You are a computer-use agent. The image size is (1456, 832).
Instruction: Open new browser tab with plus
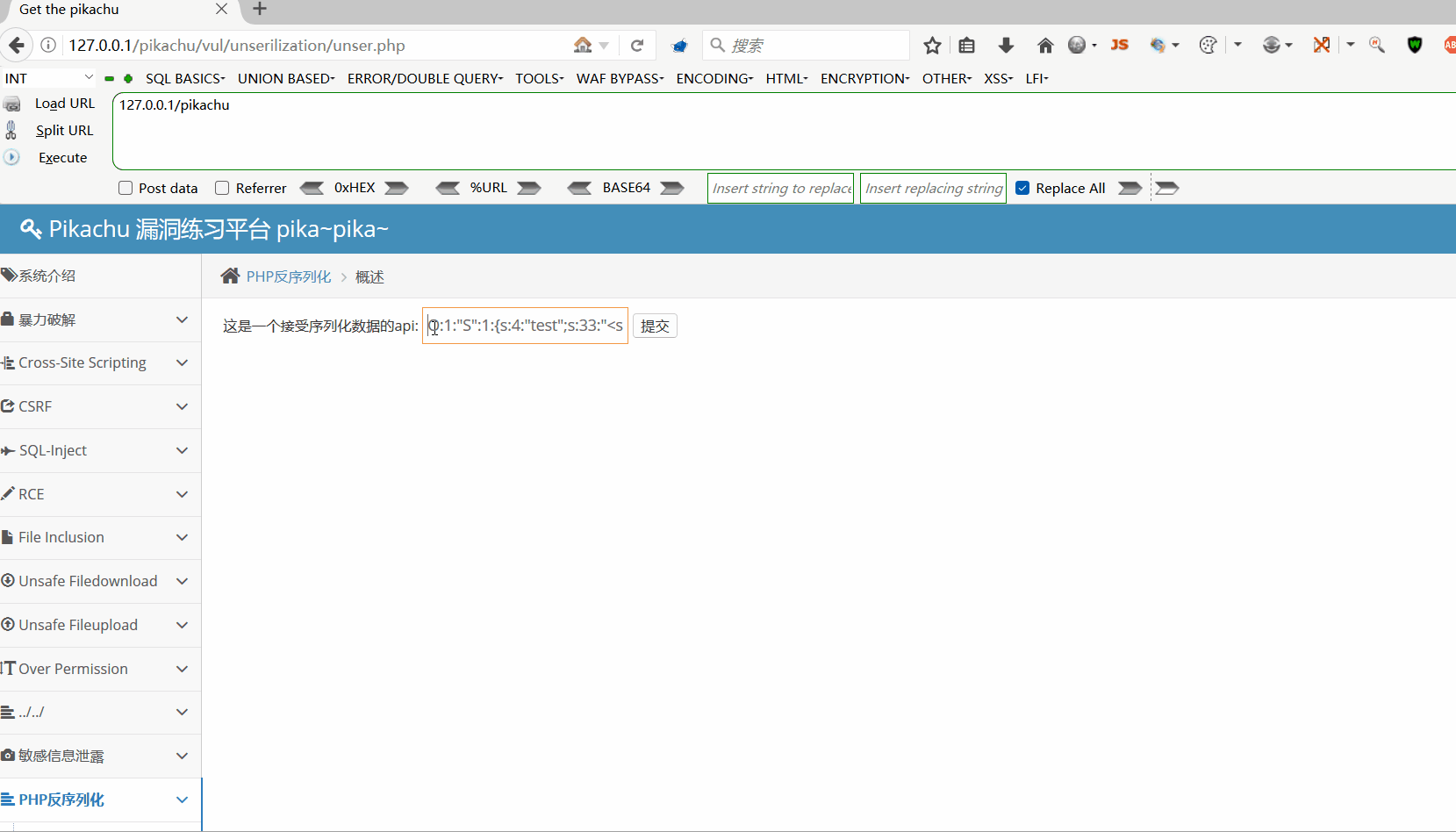(x=260, y=10)
